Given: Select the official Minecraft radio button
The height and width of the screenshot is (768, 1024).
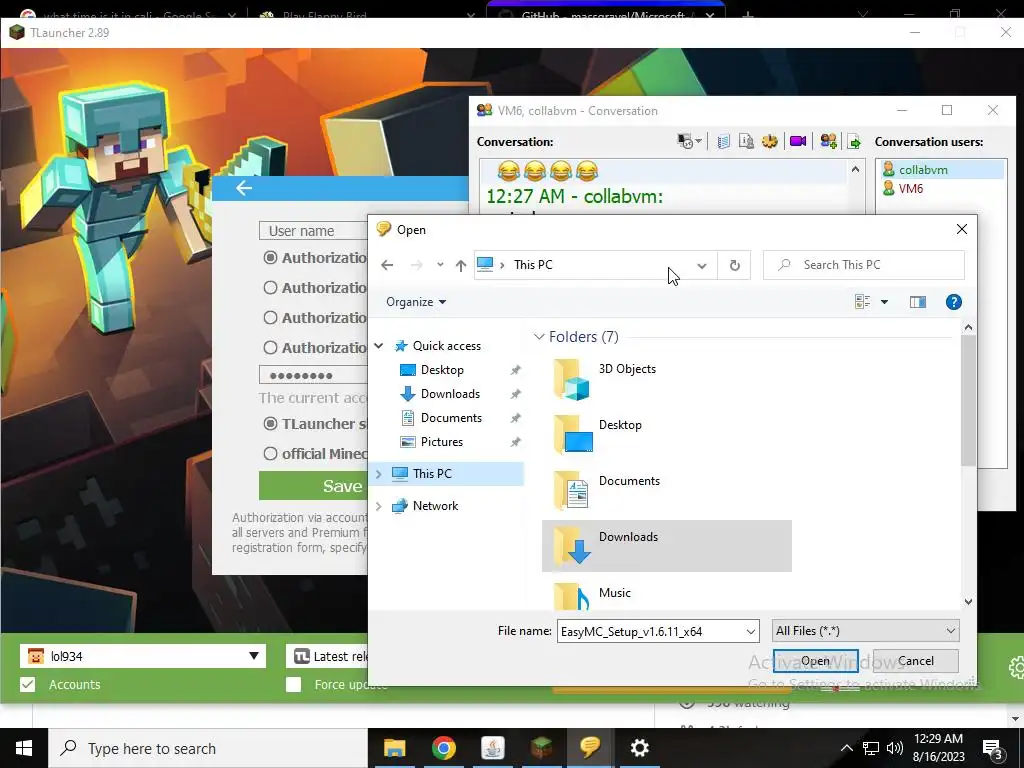Looking at the screenshot, I should coord(270,454).
